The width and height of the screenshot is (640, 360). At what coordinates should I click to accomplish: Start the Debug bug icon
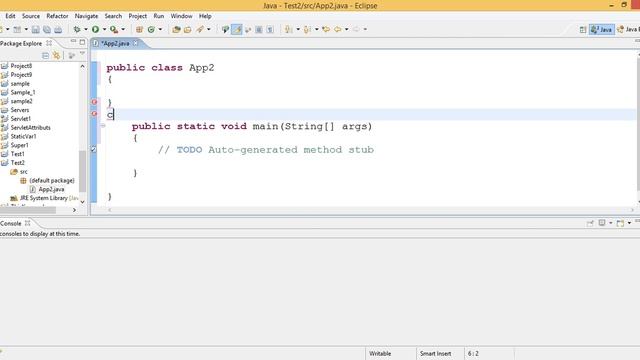(77, 29)
